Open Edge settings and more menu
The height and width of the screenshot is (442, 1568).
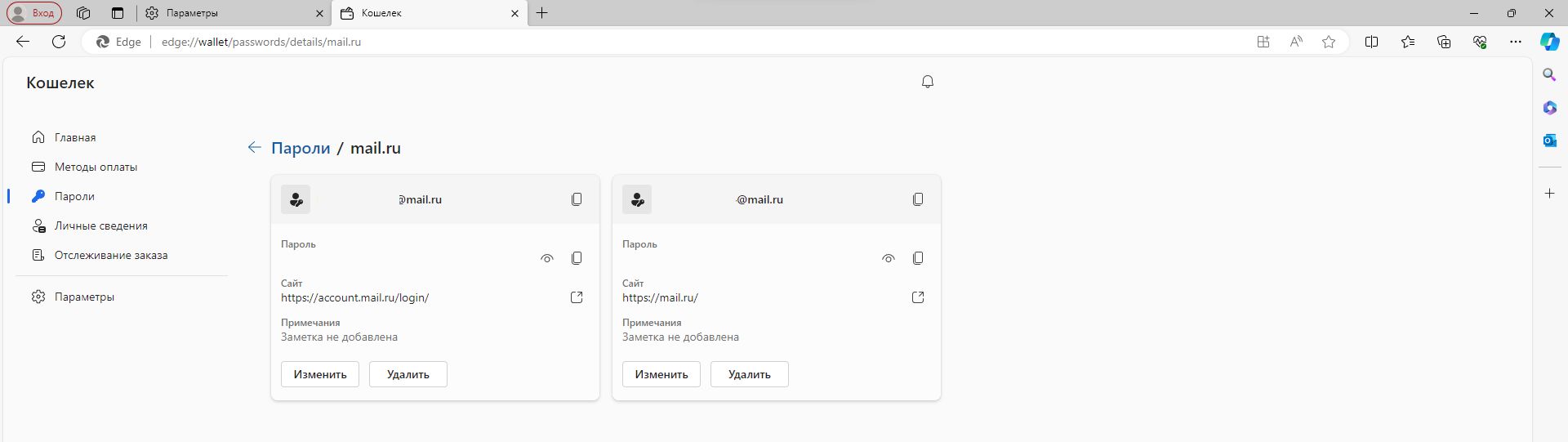tap(1516, 42)
